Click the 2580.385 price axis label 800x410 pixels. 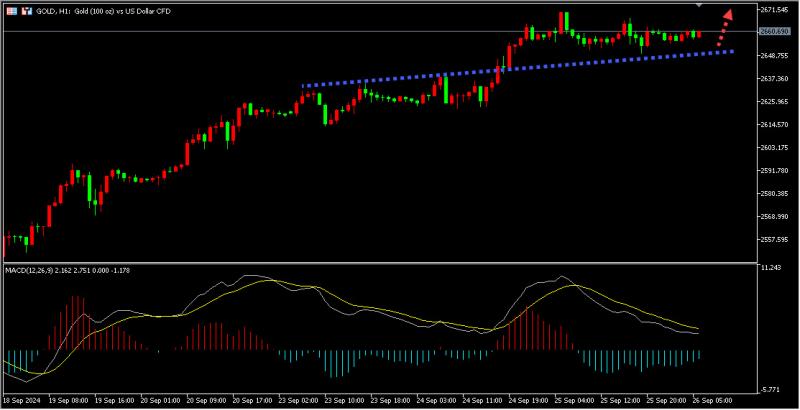click(x=775, y=193)
